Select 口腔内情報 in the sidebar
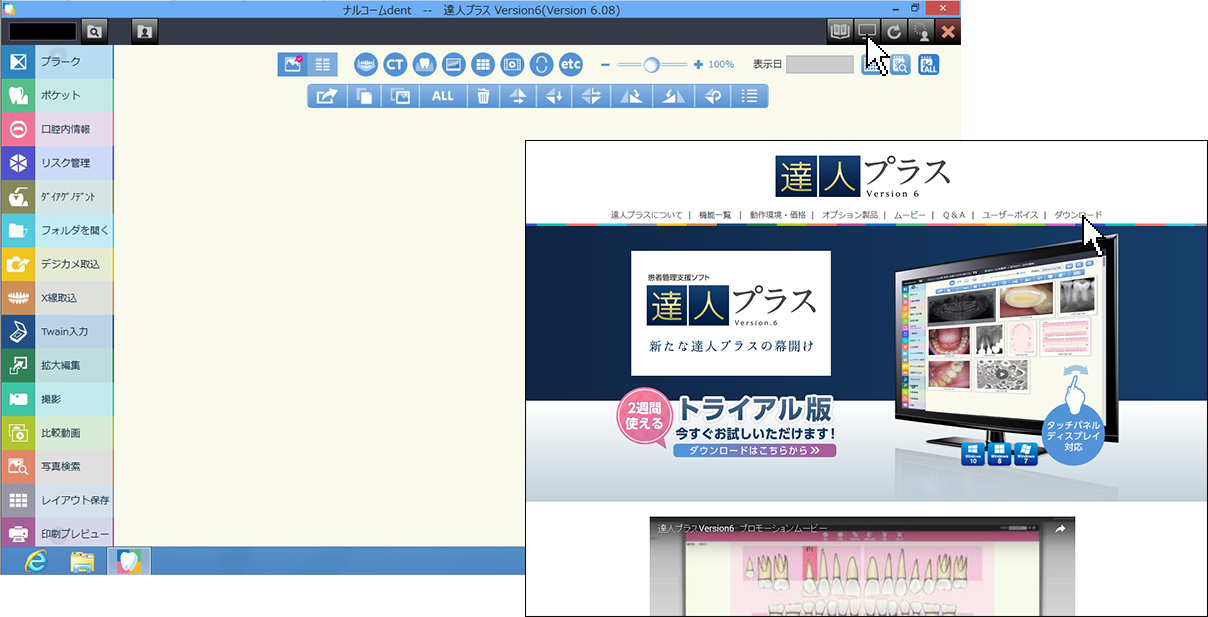Image resolution: width=1208 pixels, height=617 pixels. (57, 130)
